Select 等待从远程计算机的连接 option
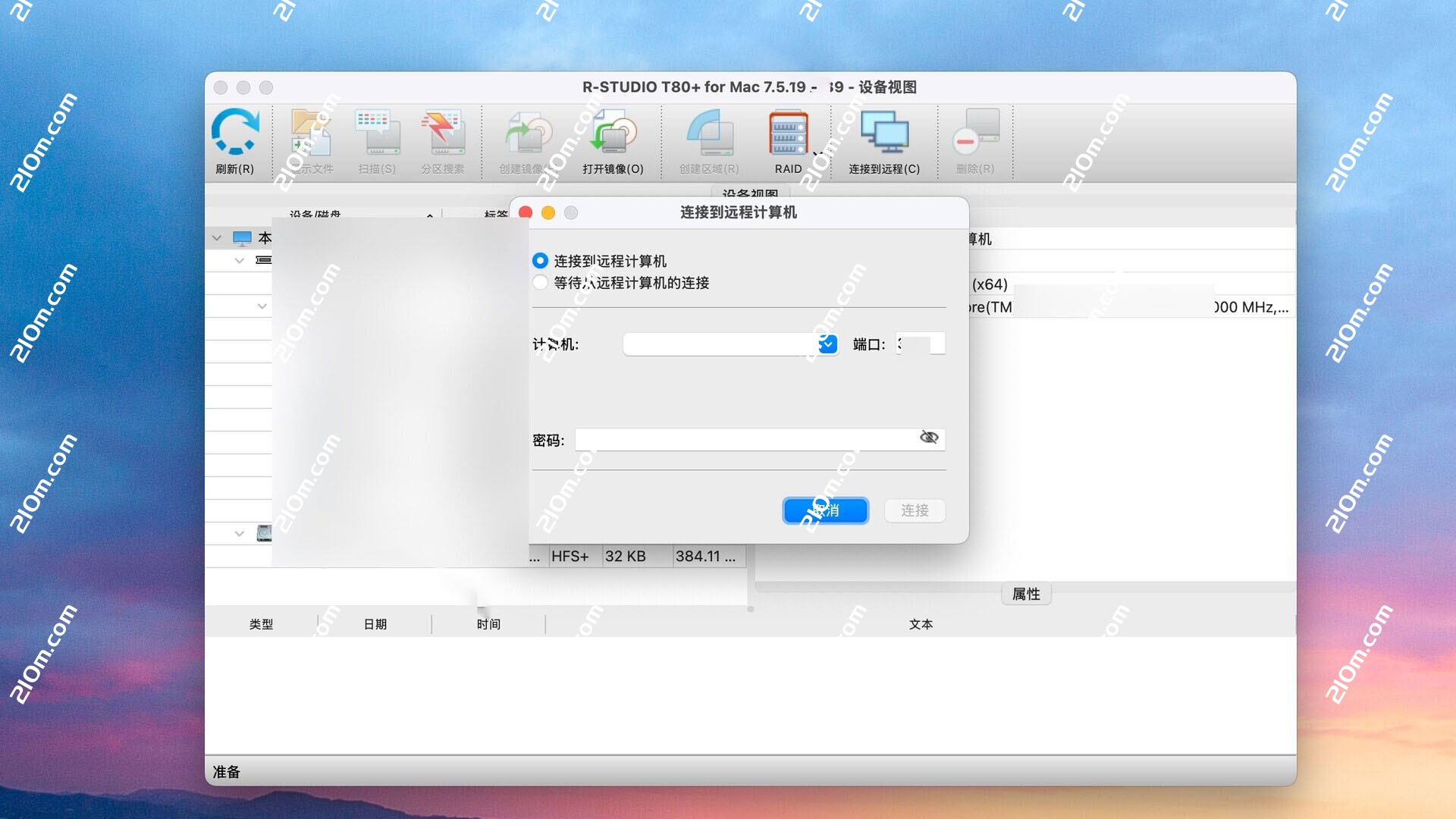The width and height of the screenshot is (1456, 819). (540, 282)
